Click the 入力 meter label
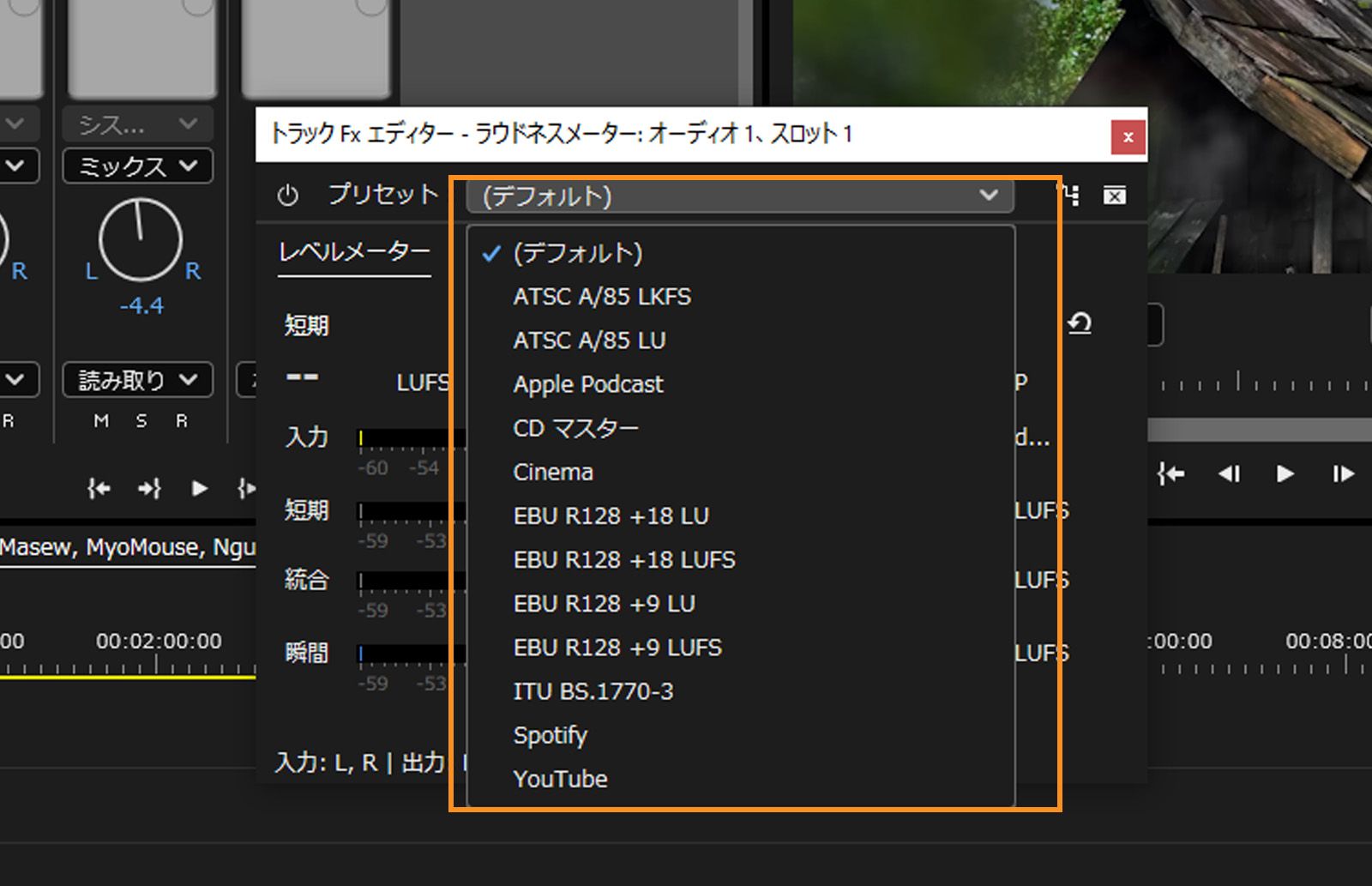The height and width of the screenshot is (886, 1372). coord(306,437)
